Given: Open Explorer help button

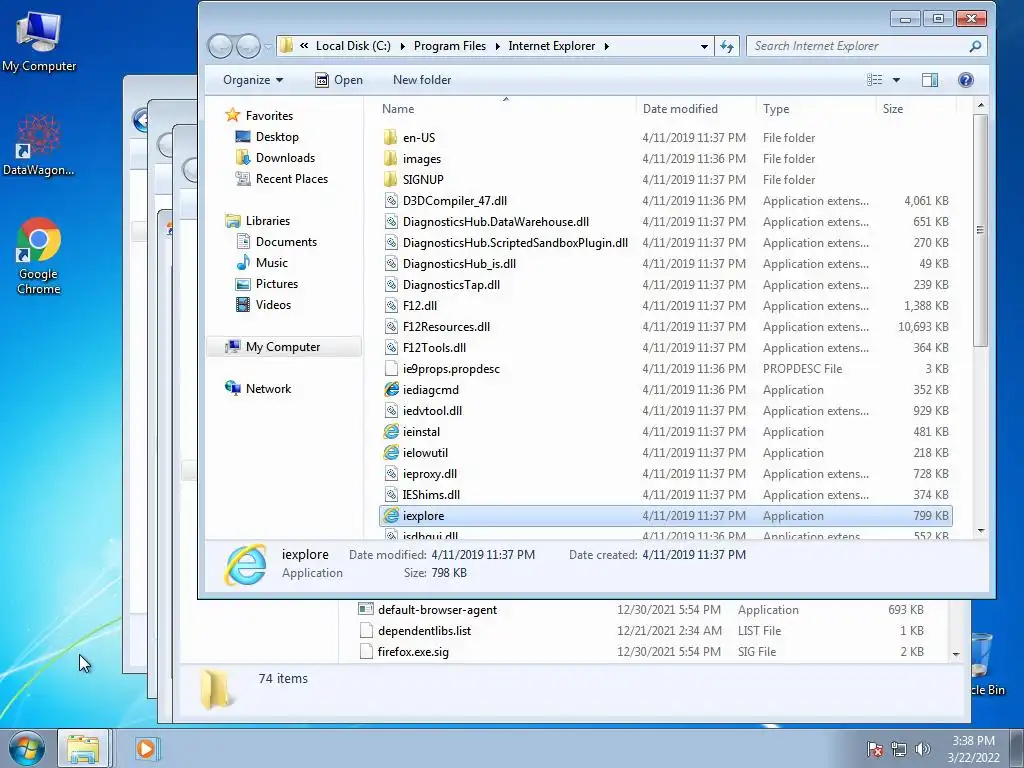Looking at the screenshot, I should [966, 80].
